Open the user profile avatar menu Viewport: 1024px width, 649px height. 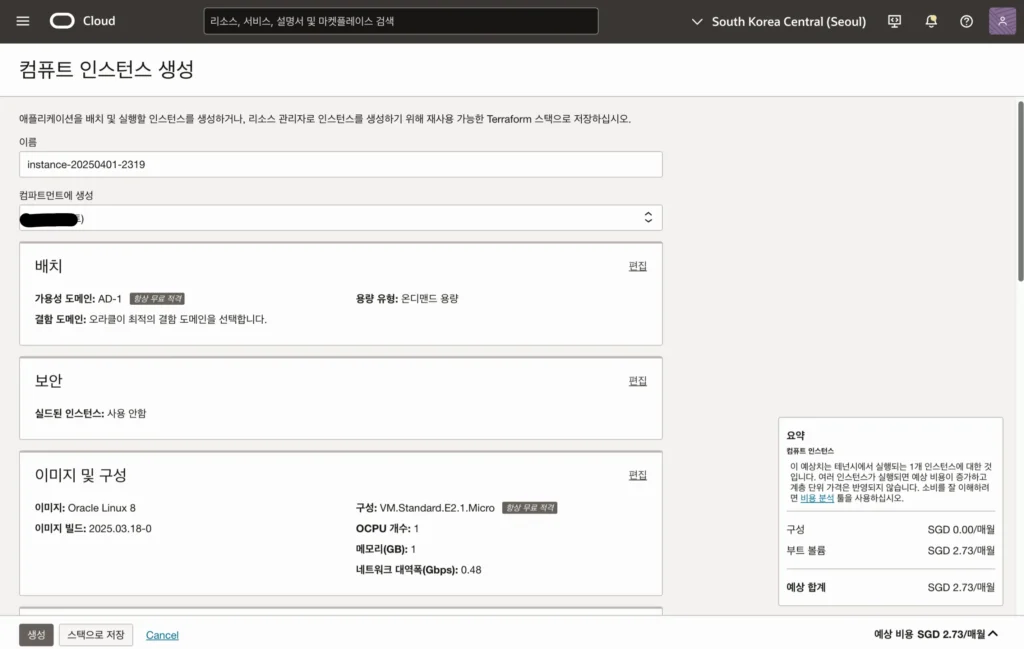(x=1002, y=21)
